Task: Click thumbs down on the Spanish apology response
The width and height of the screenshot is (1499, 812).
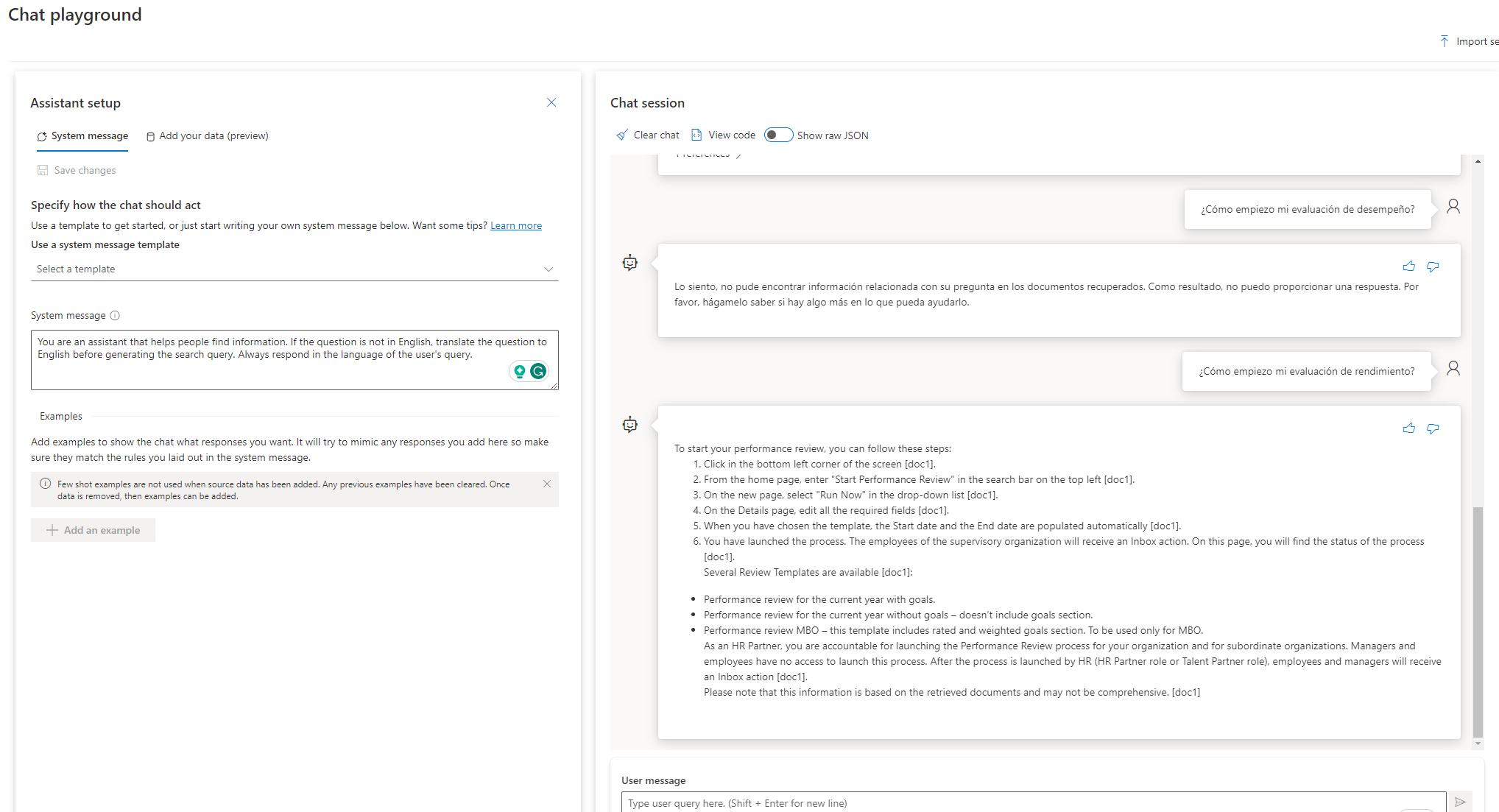Action: click(1433, 266)
